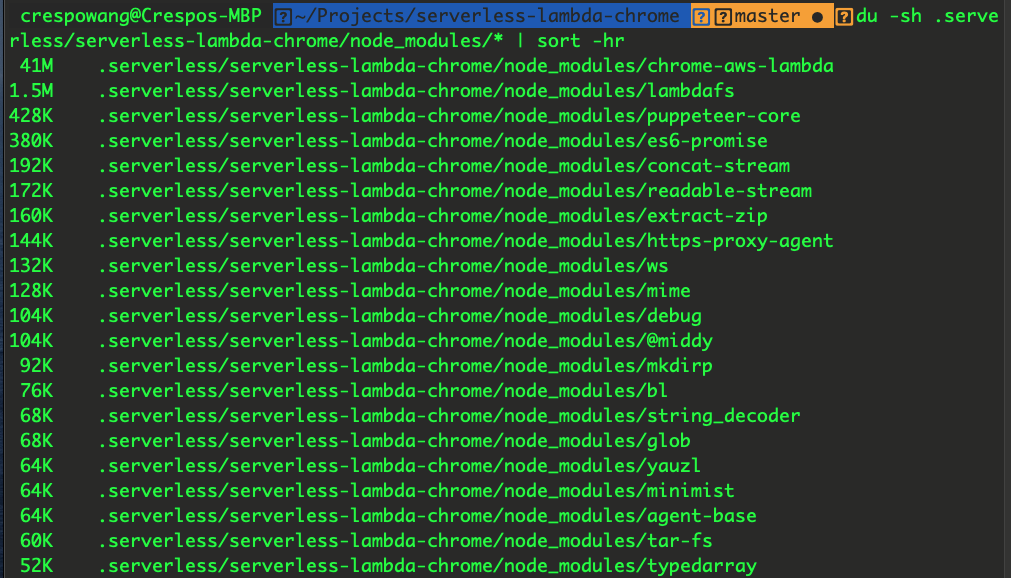
Task: Click the 'sort -hr' command text
Action: pyautogui.click(x=580, y=41)
